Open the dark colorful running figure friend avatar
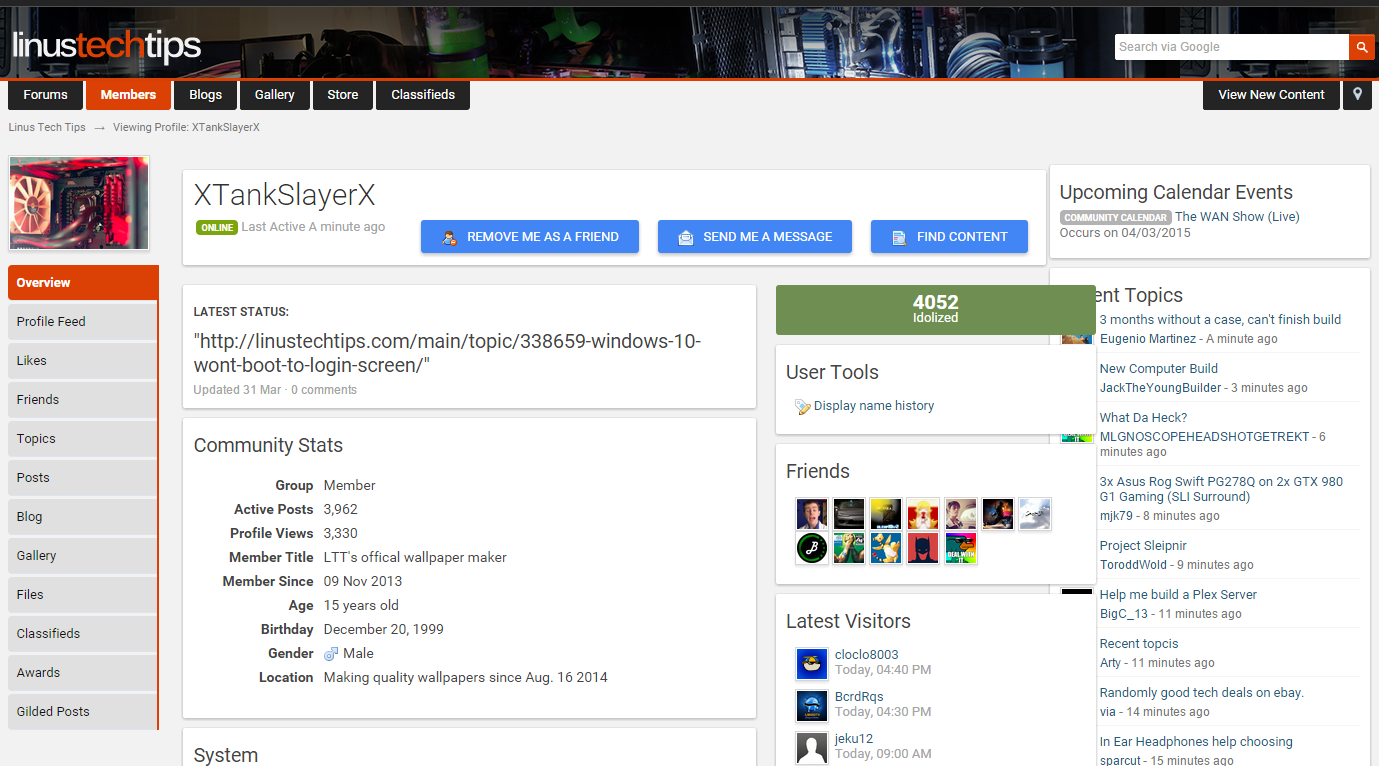The width and height of the screenshot is (1379, 766). point(997,514)
